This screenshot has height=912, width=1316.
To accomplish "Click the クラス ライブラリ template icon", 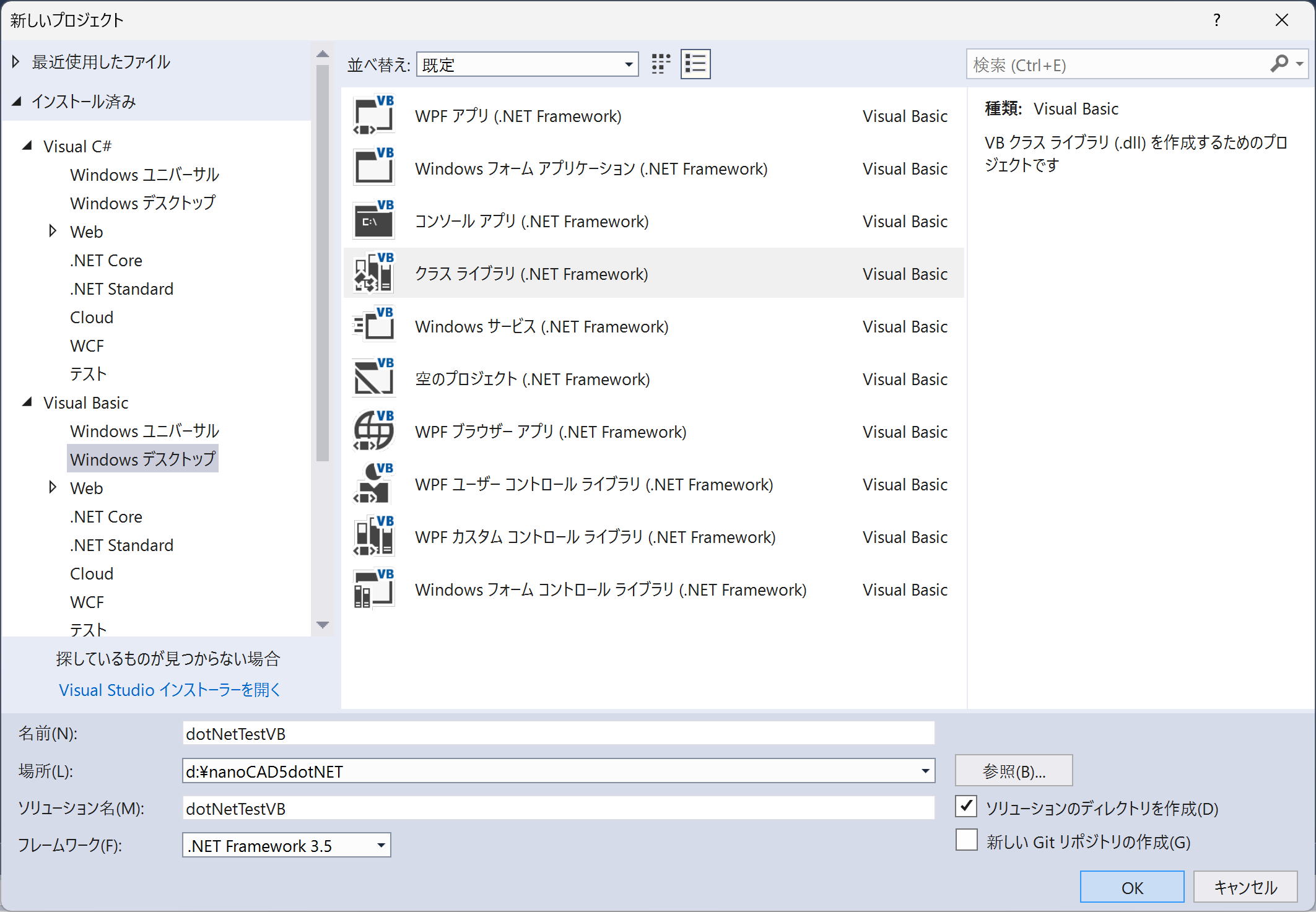I will (x=373, y=273).
